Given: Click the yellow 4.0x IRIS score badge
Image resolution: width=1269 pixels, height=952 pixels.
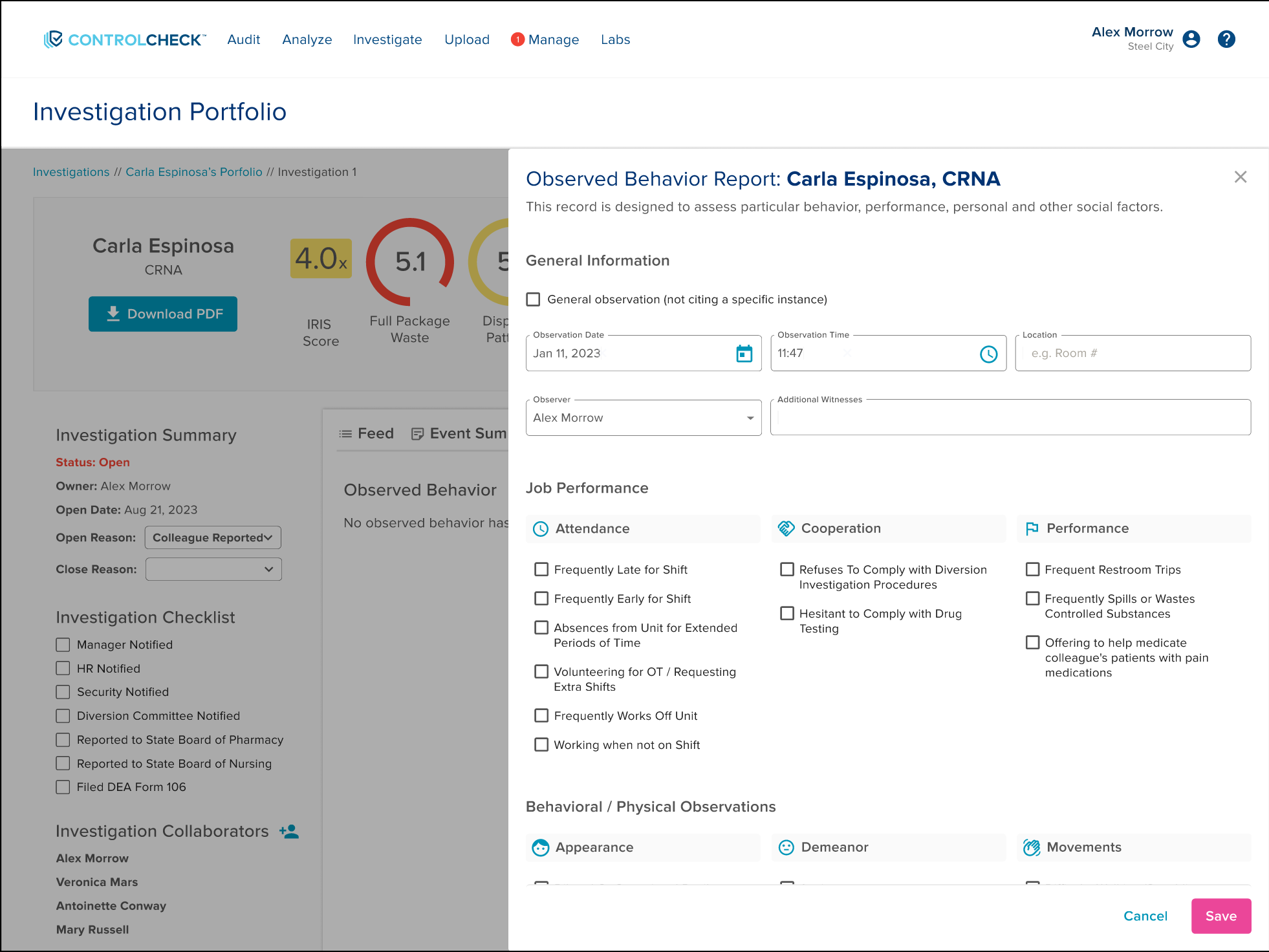Looking at the screenshot, I should [x=321, y=259].
